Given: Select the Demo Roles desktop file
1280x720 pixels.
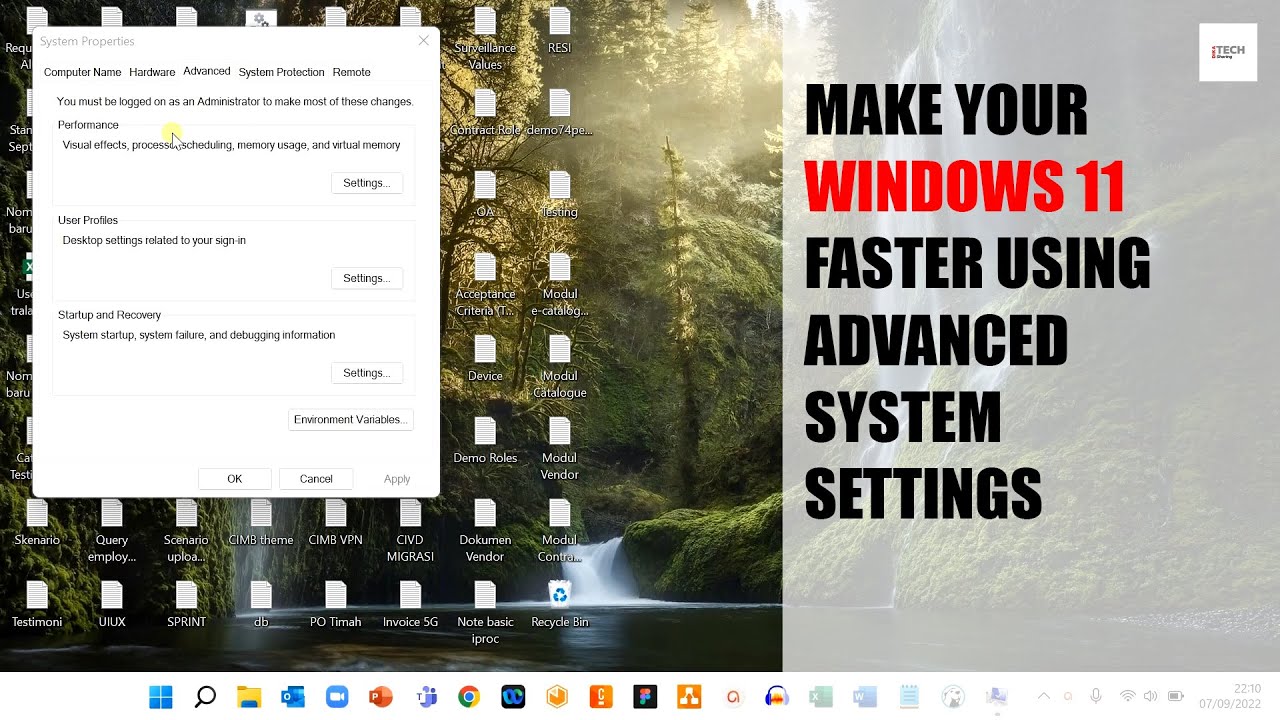Looking at the screenshot, I should coord(485,441).
